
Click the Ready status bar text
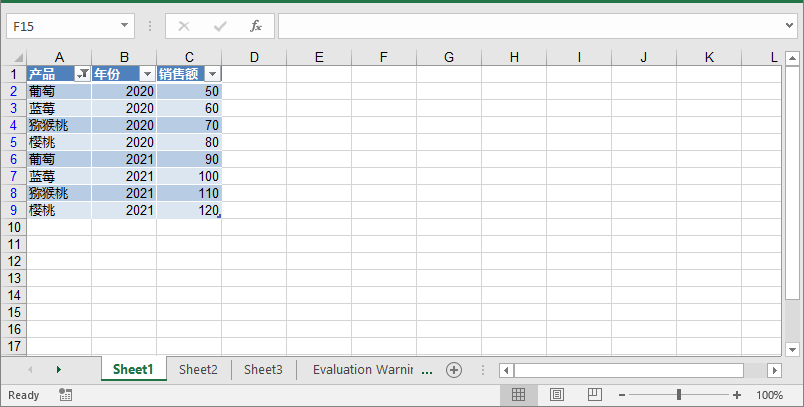[24, 395]
